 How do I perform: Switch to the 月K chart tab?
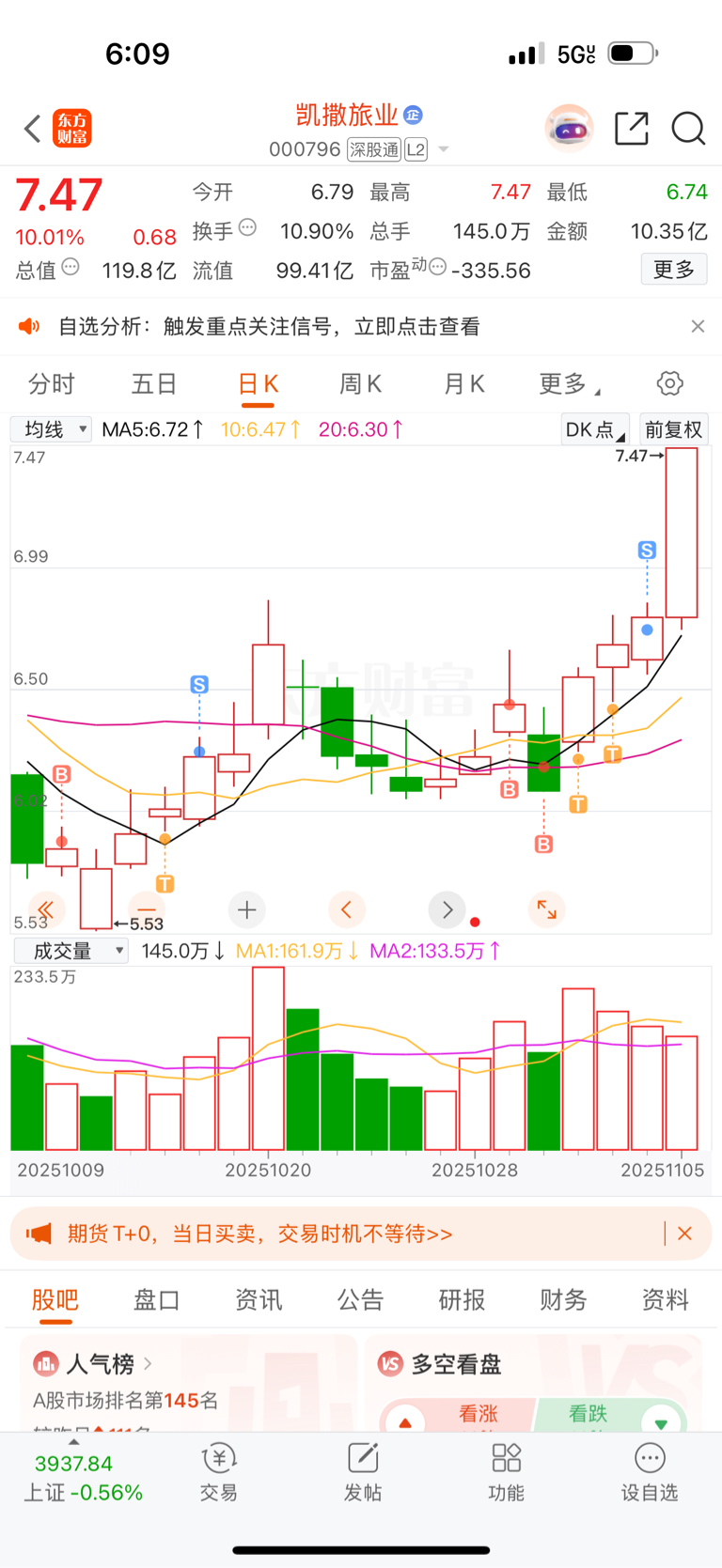[x=463, y=383]
